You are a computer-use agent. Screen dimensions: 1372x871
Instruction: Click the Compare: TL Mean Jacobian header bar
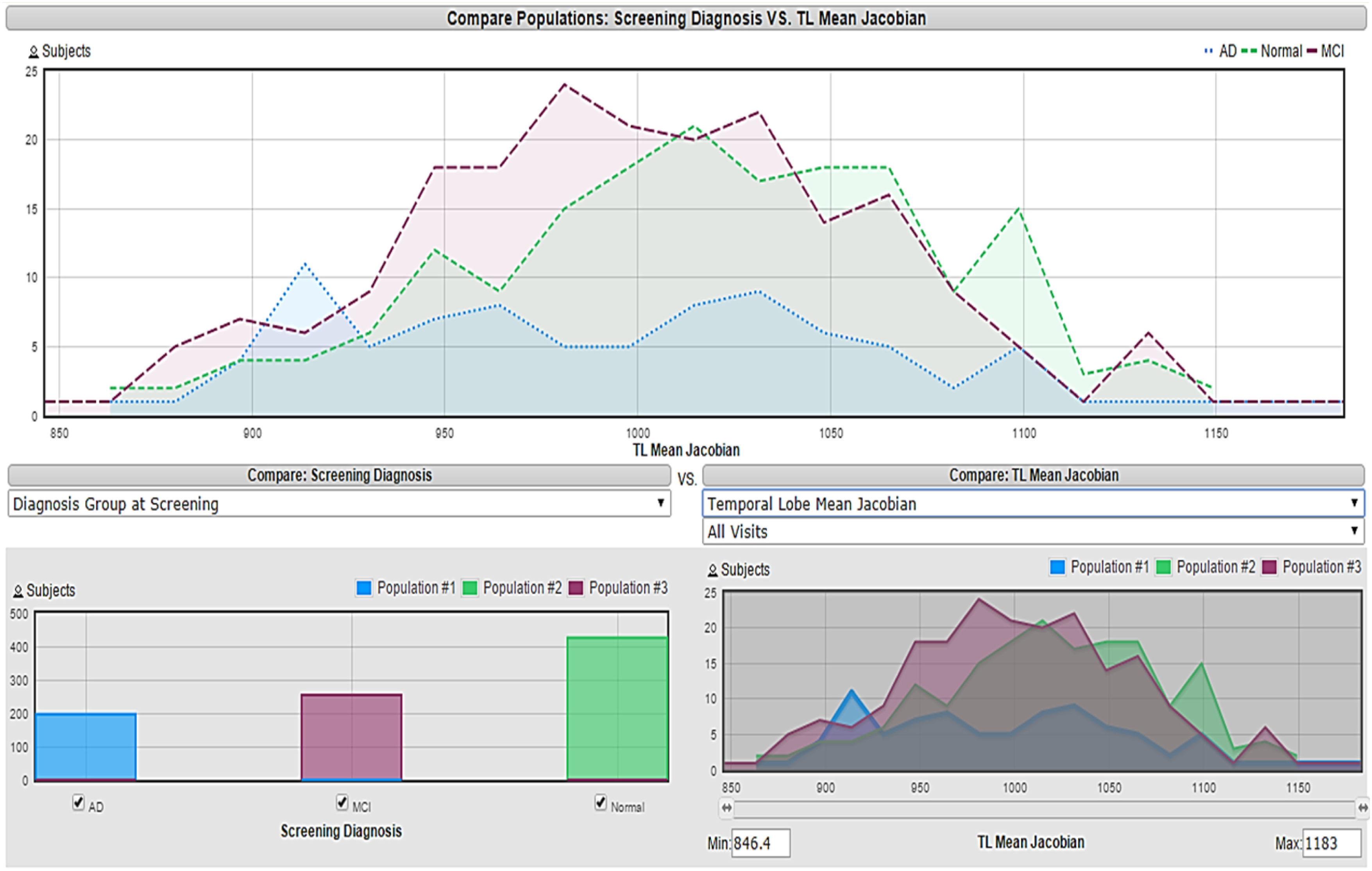[x=1033, y=475]
